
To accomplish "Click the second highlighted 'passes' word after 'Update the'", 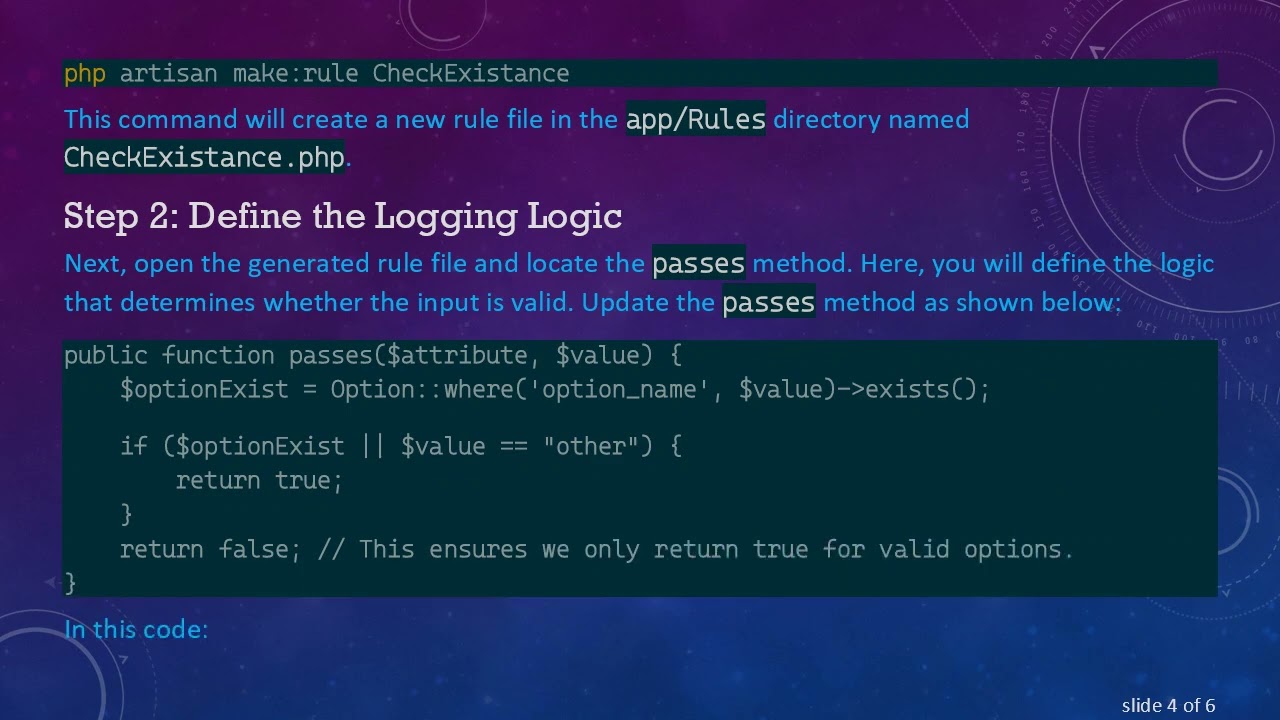I will [769, 301].
